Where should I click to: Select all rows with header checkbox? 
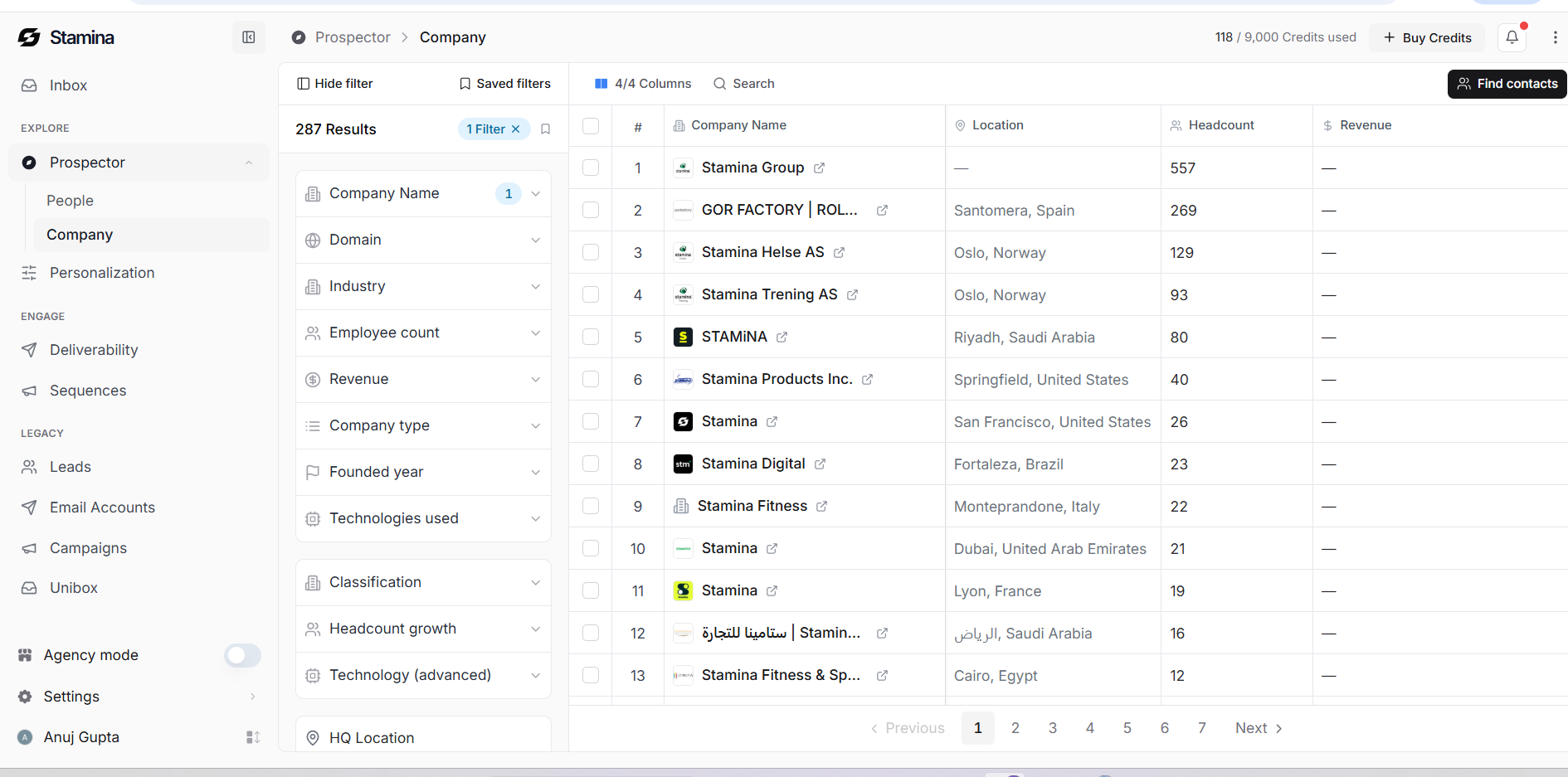click(x=591, y=126)
